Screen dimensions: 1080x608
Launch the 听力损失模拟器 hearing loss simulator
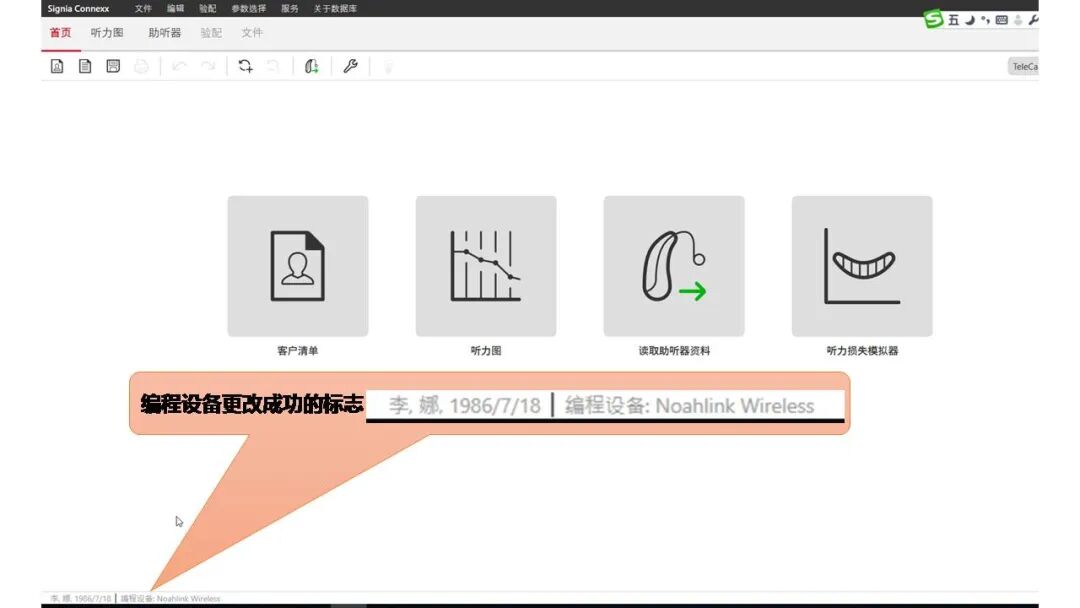click(861, 265)
